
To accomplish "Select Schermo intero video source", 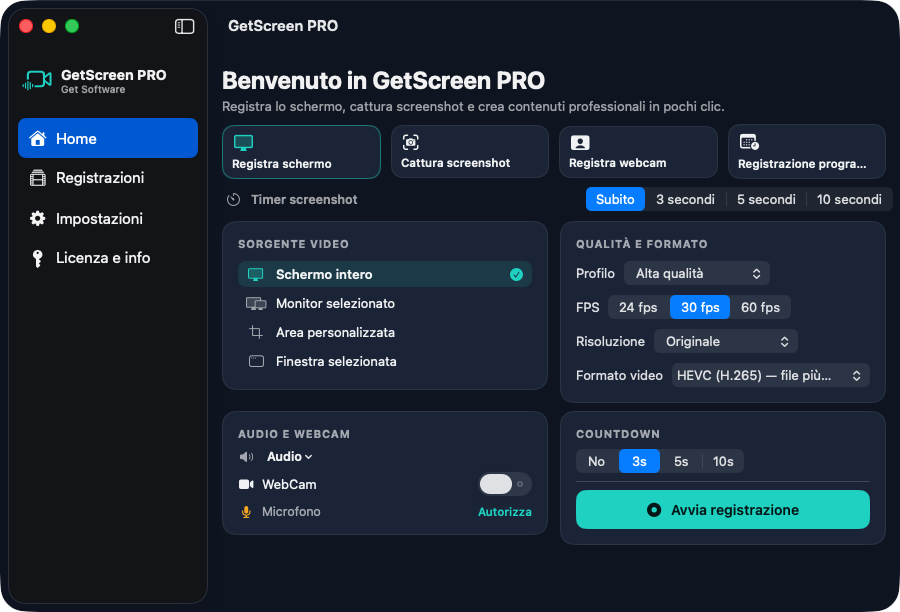I will [x=385, y=274].
